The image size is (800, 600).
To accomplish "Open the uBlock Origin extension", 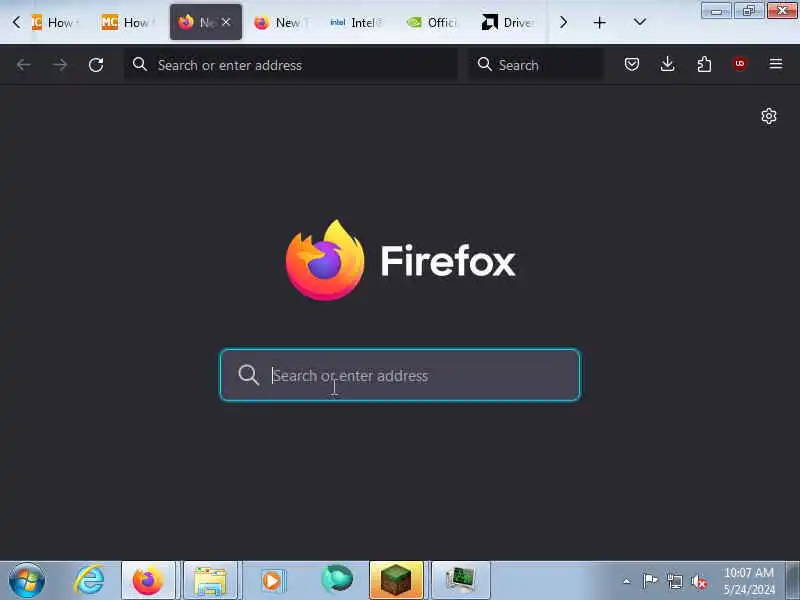I will point(740,64).
